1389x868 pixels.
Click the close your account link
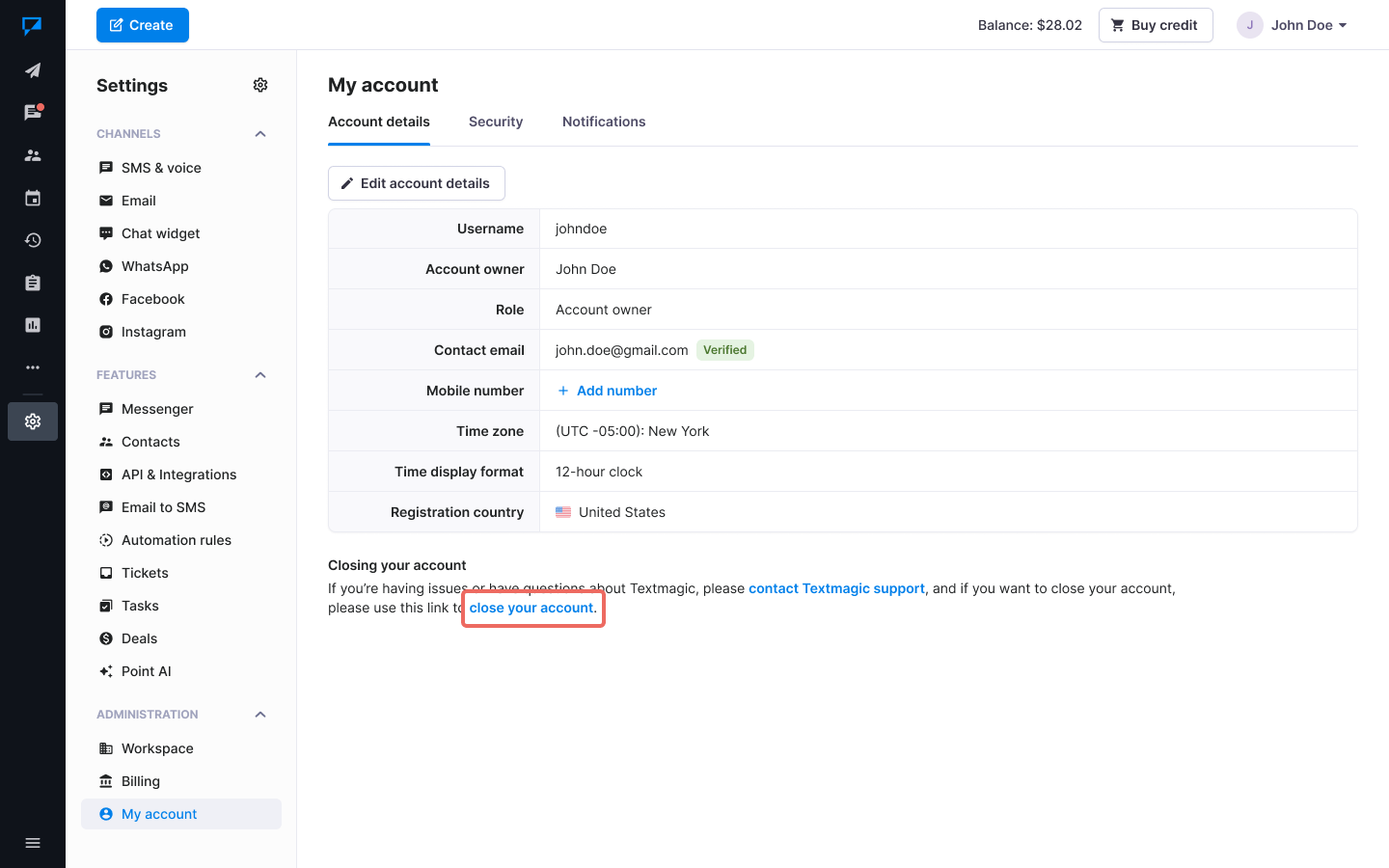point(531,608)
